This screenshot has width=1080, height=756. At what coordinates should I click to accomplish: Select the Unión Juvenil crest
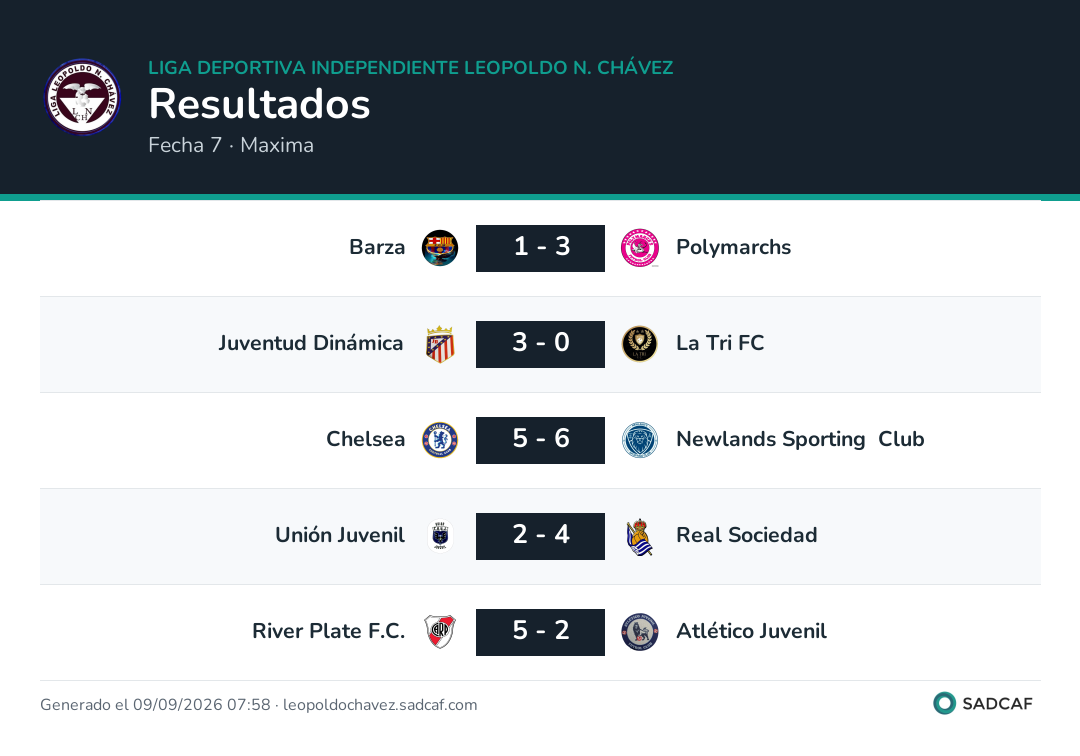tap(440, 536)
